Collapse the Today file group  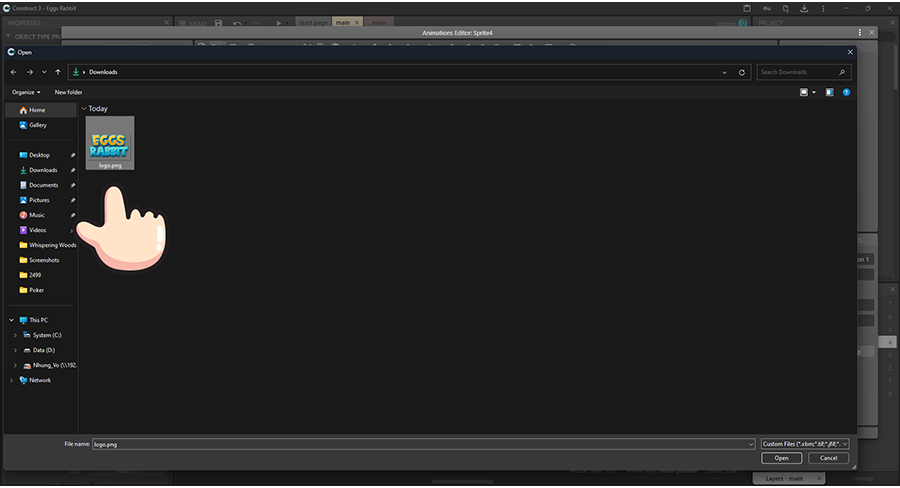tap(84, 108)
